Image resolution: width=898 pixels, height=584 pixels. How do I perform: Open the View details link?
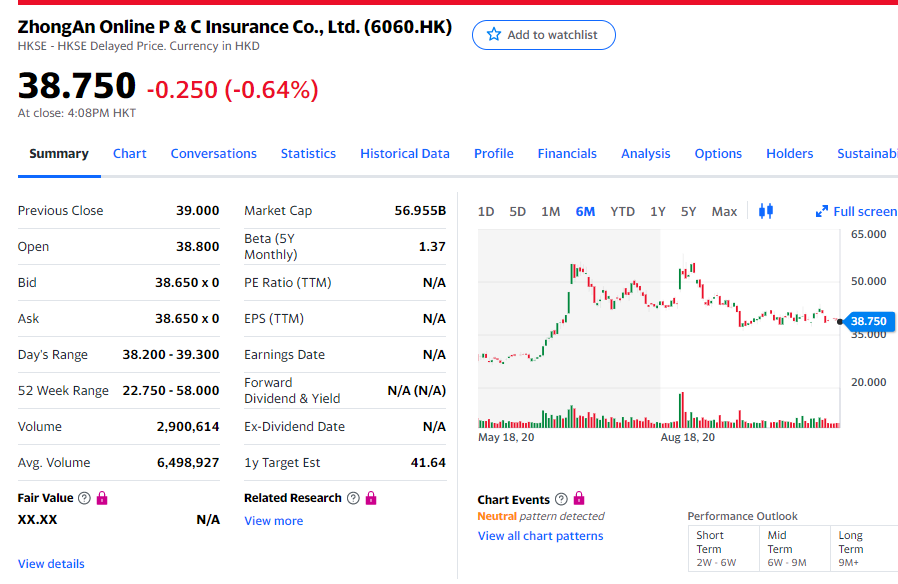51,564
